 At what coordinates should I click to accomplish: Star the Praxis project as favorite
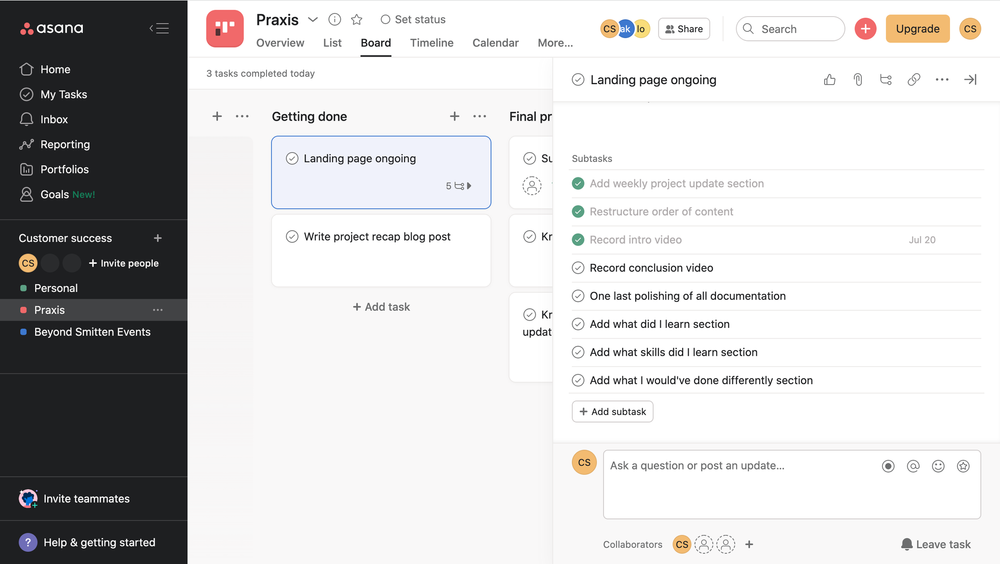pyautogui.click(x=357, y=19)
